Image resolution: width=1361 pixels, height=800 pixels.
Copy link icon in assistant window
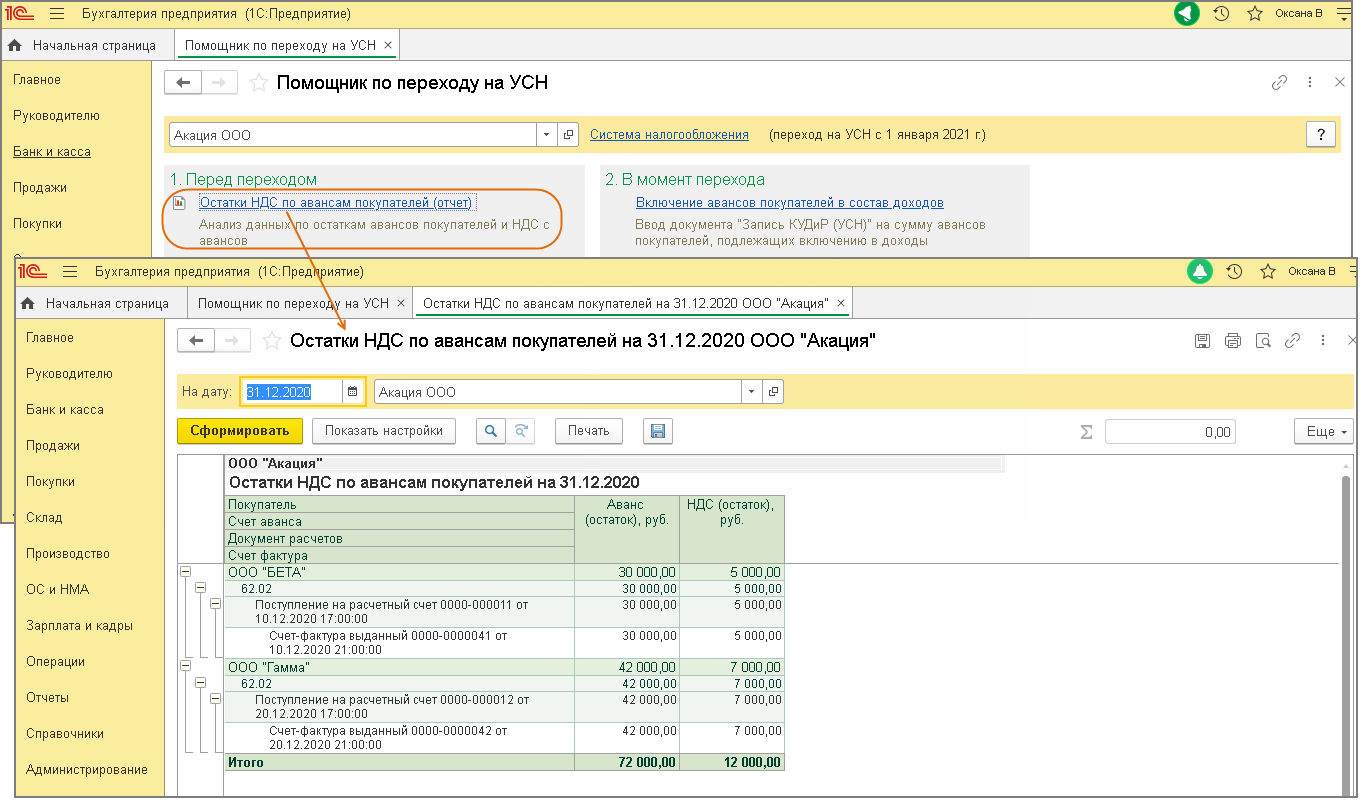[1279, 83]
